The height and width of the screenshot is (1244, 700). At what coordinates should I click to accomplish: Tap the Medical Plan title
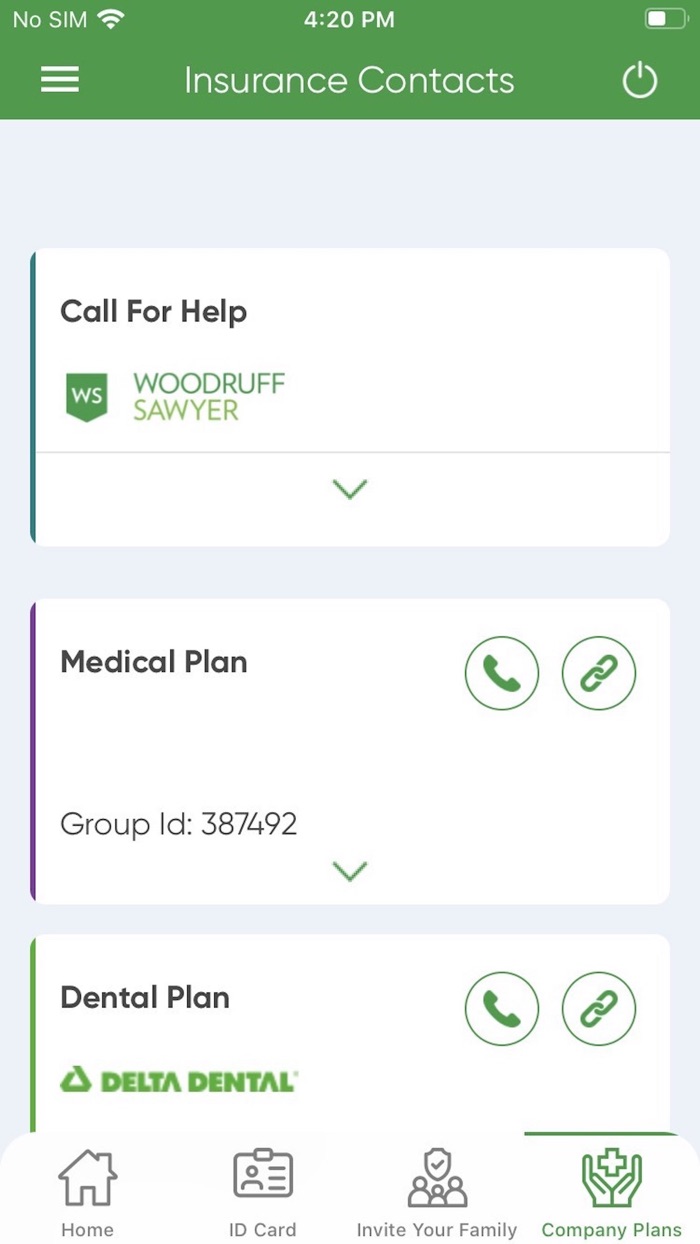(153, 662)
